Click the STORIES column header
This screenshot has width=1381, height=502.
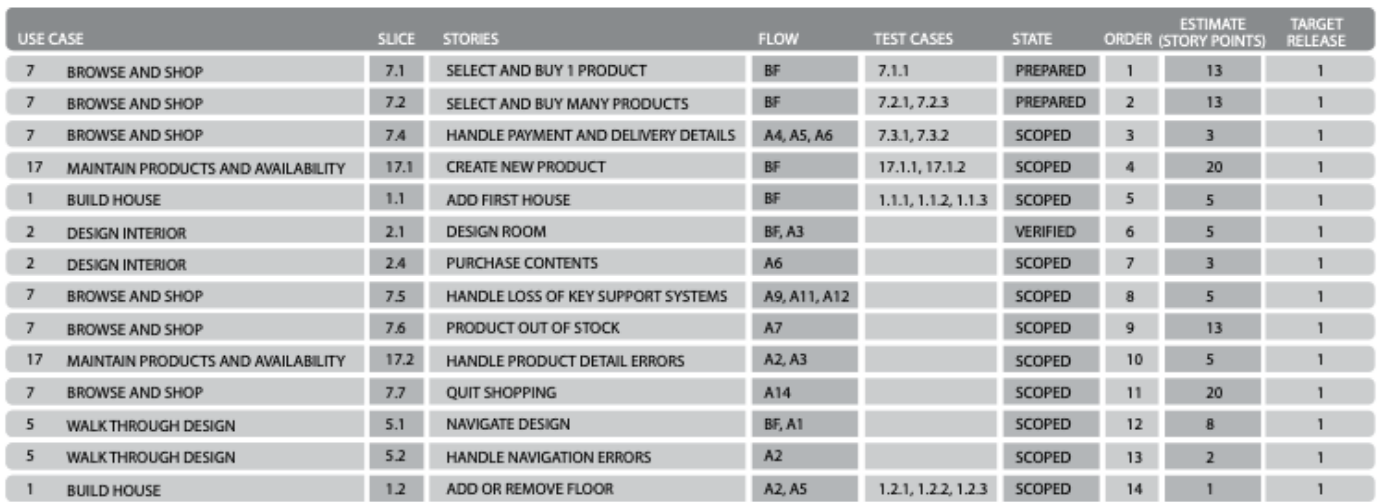coord(470,39)
